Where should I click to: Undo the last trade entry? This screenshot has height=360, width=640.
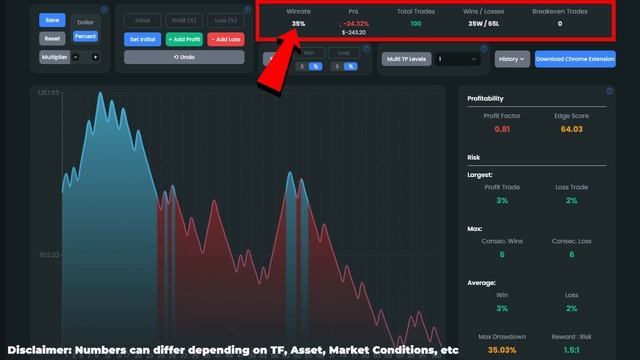(184, 57)
